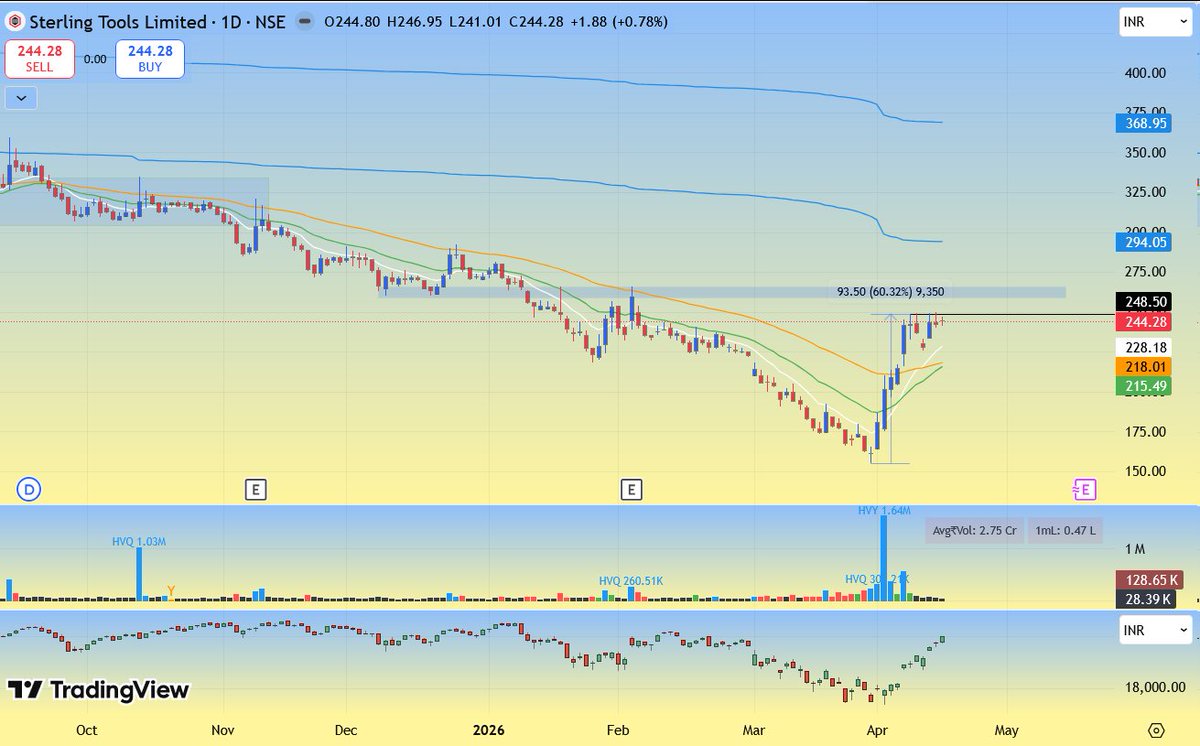Click the HVY 1.64M volume label
Screen dimensions: 1200x746
pos(885,511)
